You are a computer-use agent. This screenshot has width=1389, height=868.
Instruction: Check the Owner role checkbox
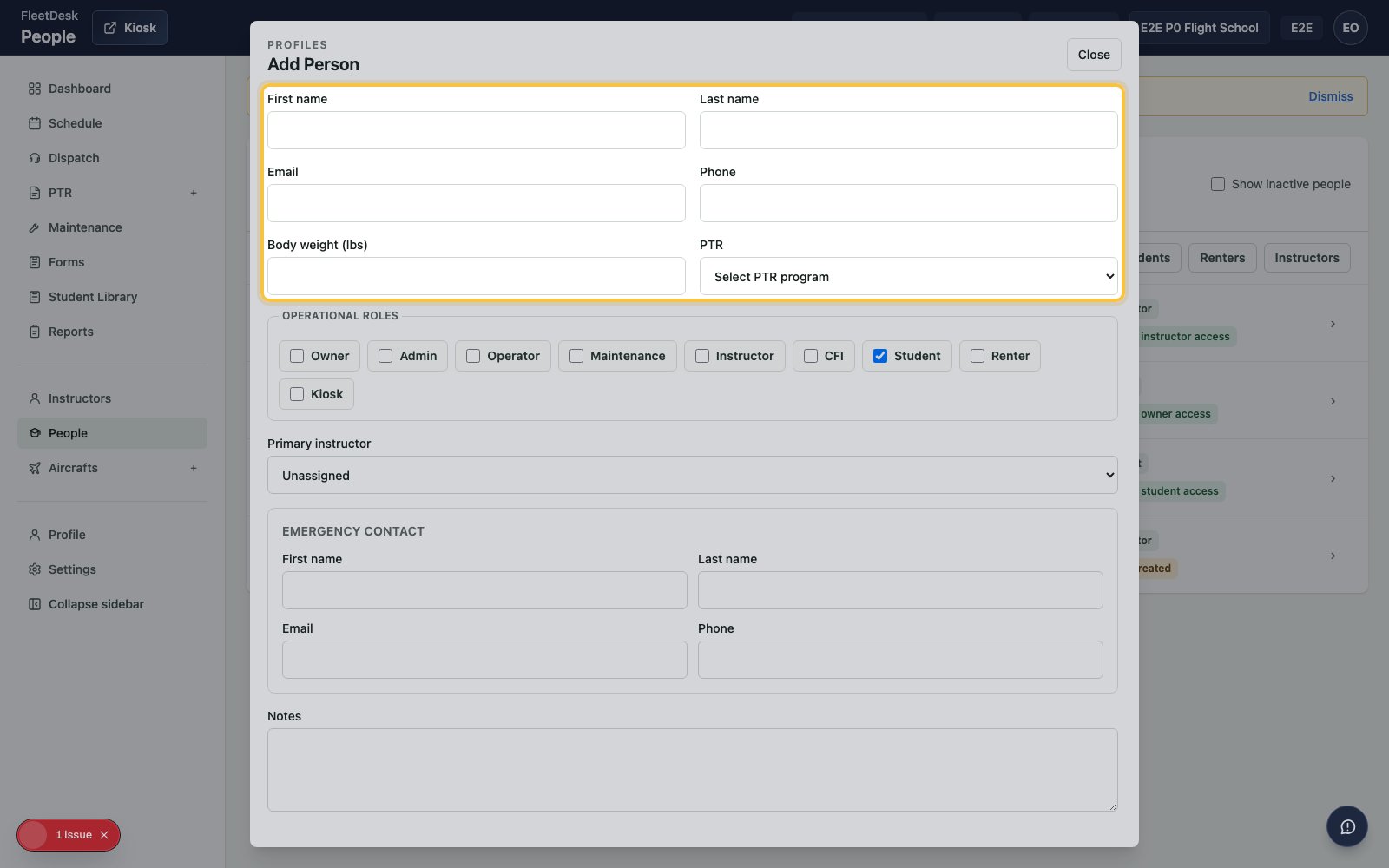click(297, 356)
